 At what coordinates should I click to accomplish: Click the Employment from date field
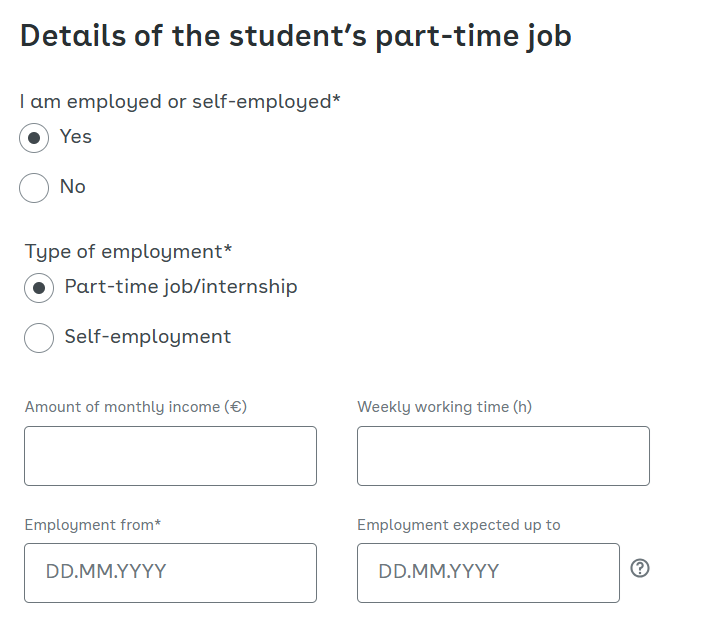170,573
